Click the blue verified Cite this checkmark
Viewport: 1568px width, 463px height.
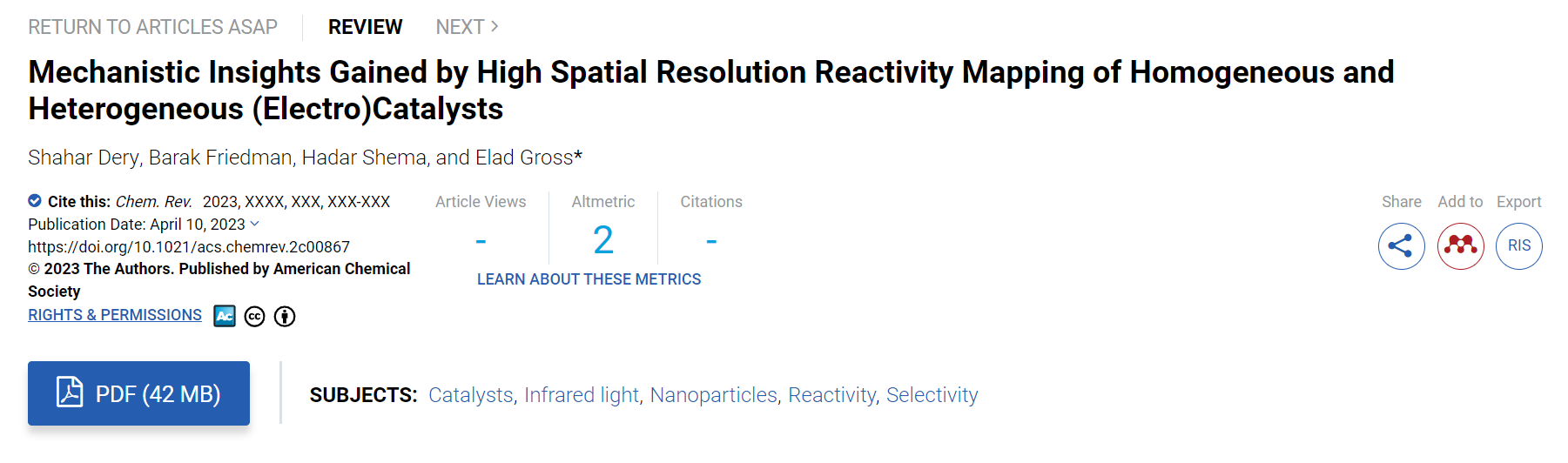[35, 200]
